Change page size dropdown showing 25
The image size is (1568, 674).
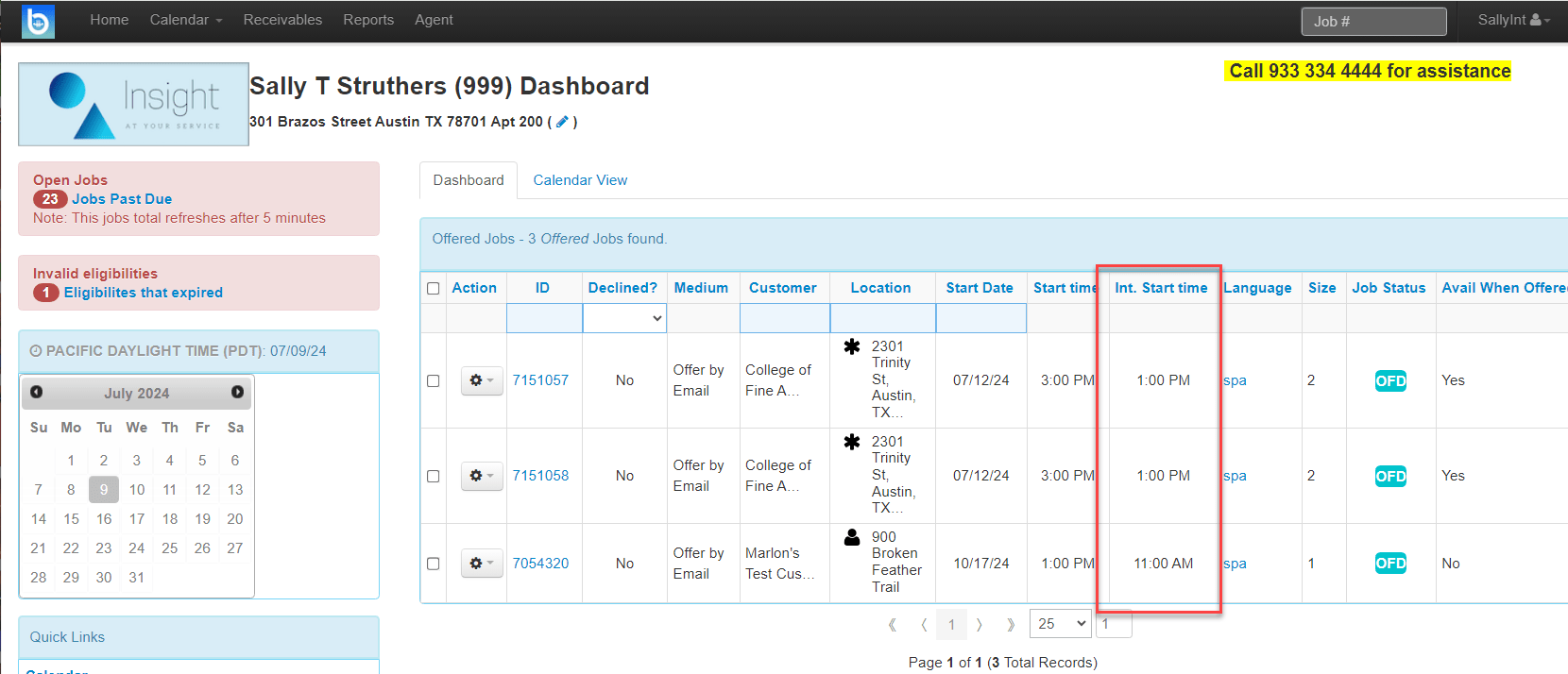point(1060,624)
